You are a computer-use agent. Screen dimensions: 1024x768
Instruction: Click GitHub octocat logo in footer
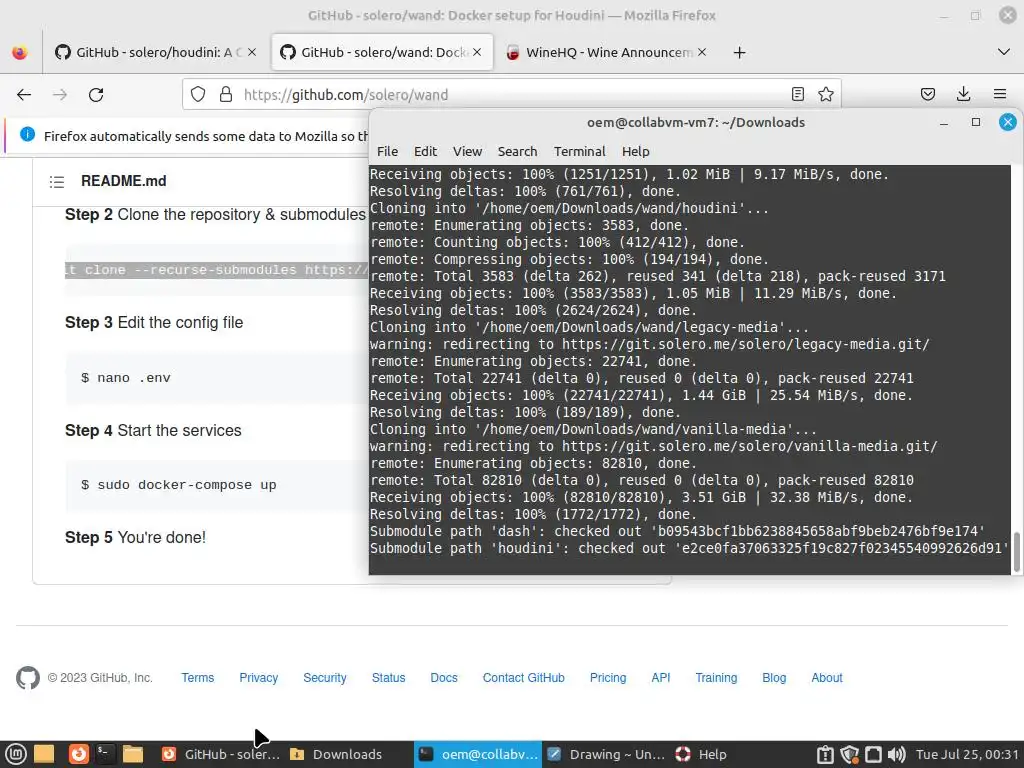[28, 678]
